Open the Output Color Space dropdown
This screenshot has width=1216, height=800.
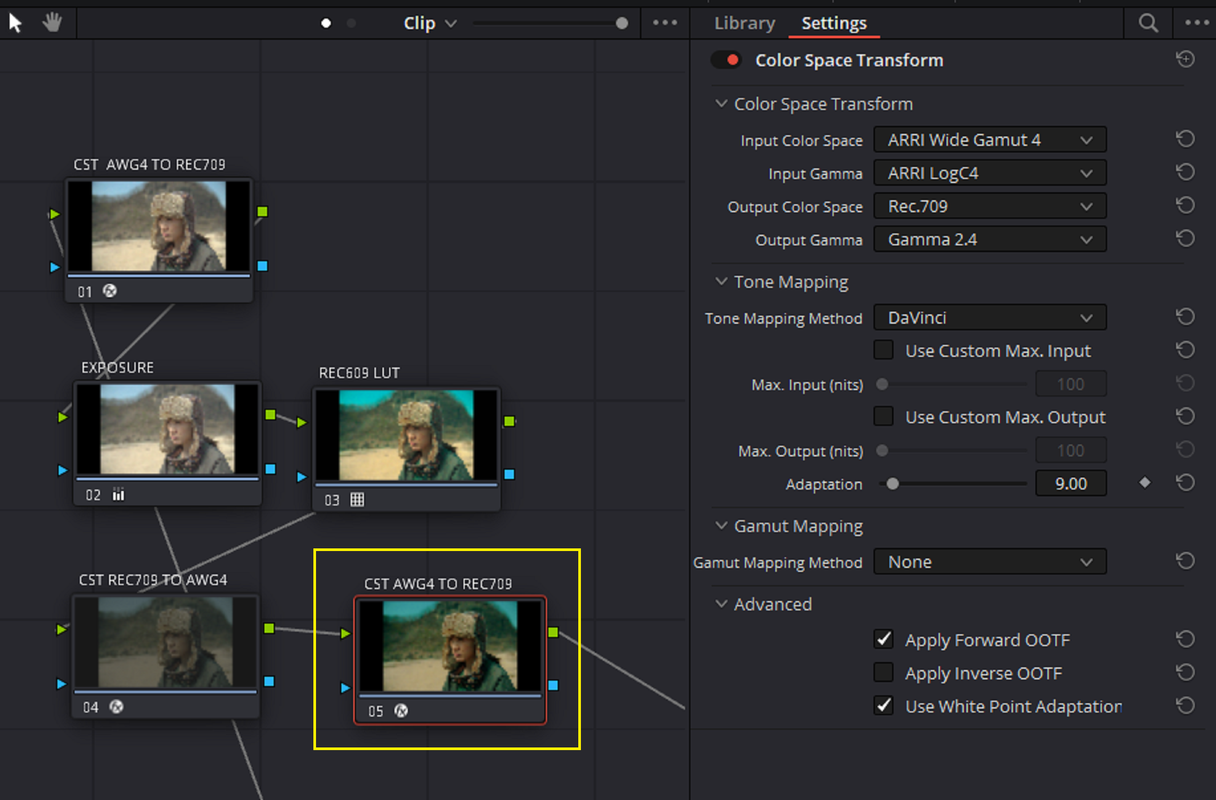coord(990,206)
